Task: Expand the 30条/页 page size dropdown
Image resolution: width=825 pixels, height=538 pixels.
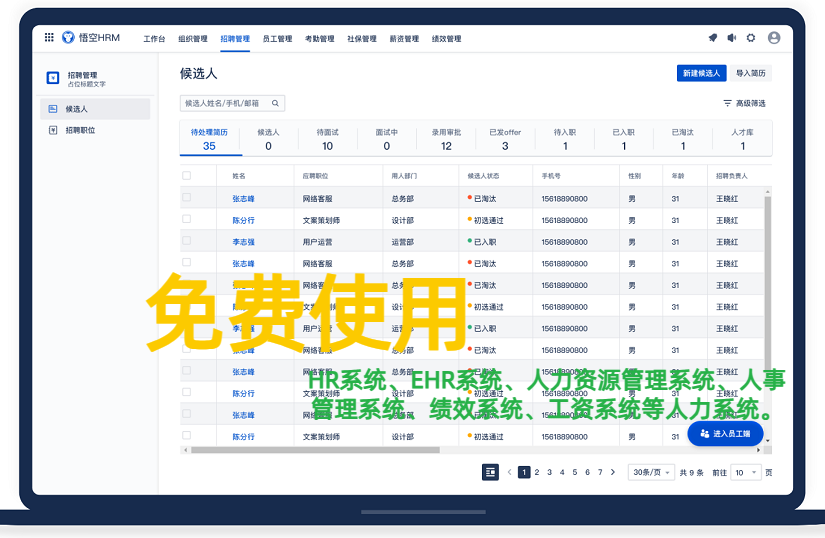Action: pos(650,472)
